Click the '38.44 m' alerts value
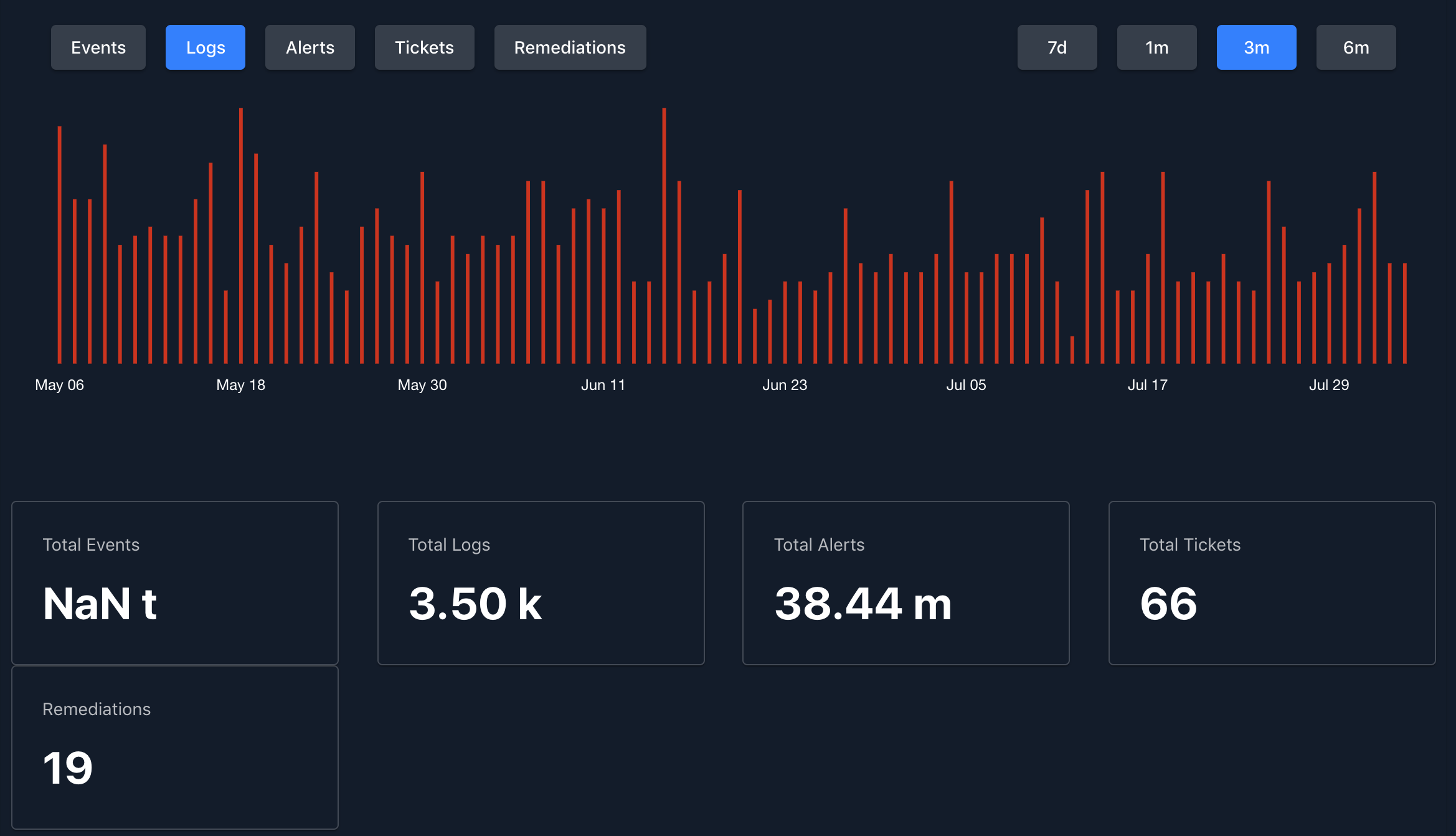The height and width of the screenshot is (836, 1456). pos(863,604)
